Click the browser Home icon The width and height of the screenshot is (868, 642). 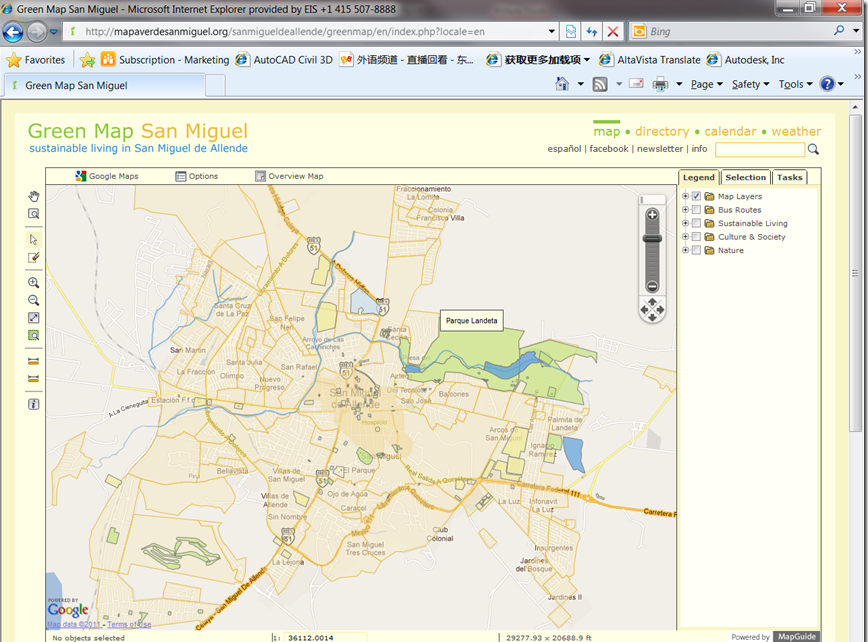(x=562, y=84)
